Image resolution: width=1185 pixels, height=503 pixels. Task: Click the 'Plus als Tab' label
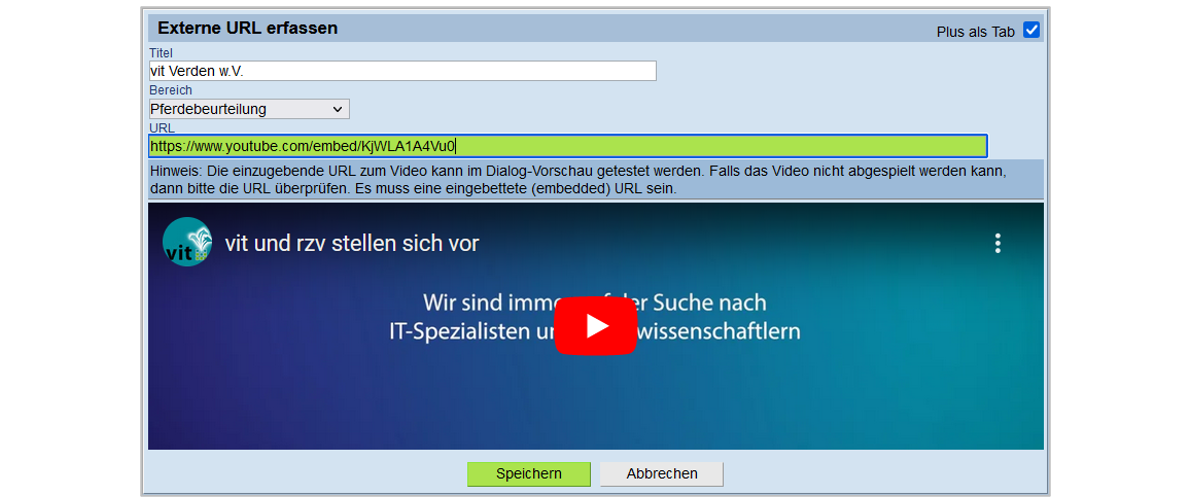click(x=976, y=32)
